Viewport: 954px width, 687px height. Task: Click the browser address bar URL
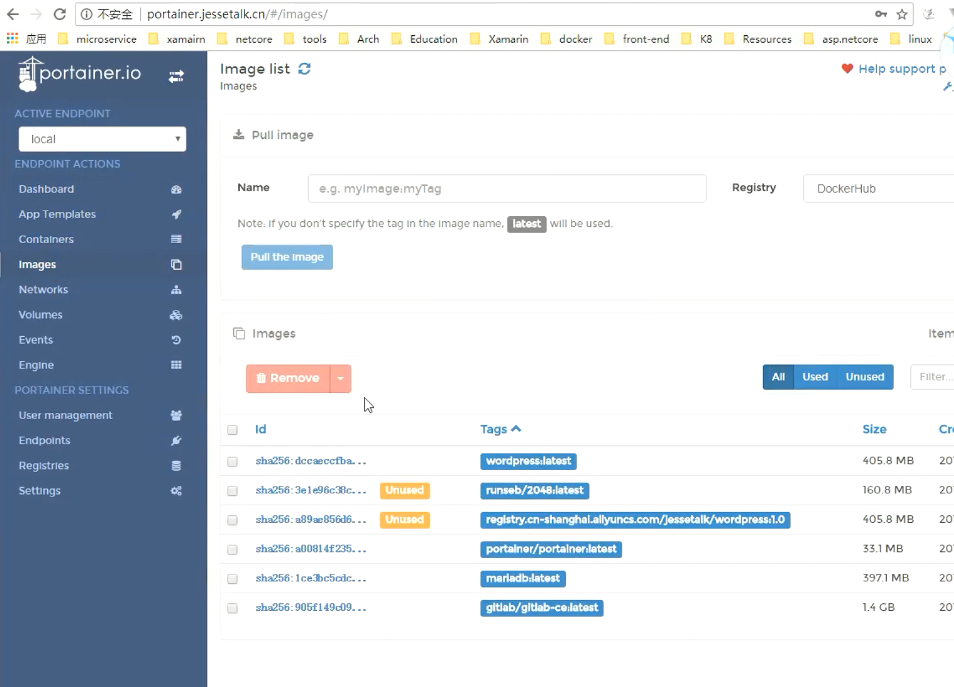[237, 14]
